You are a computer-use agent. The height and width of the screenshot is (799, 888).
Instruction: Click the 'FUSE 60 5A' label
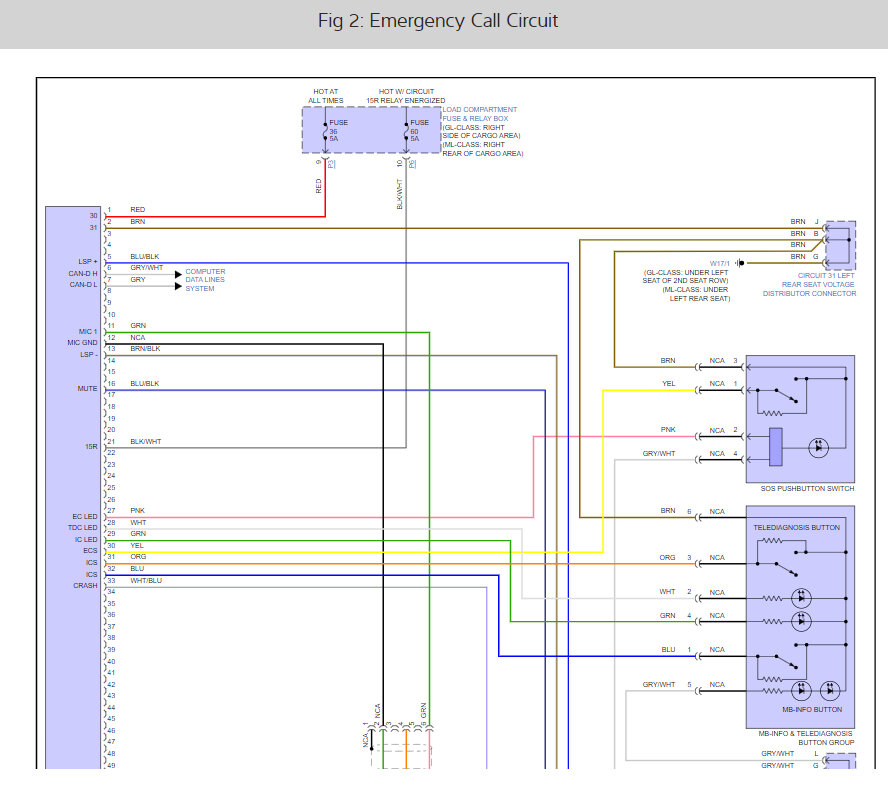point(419,130)
